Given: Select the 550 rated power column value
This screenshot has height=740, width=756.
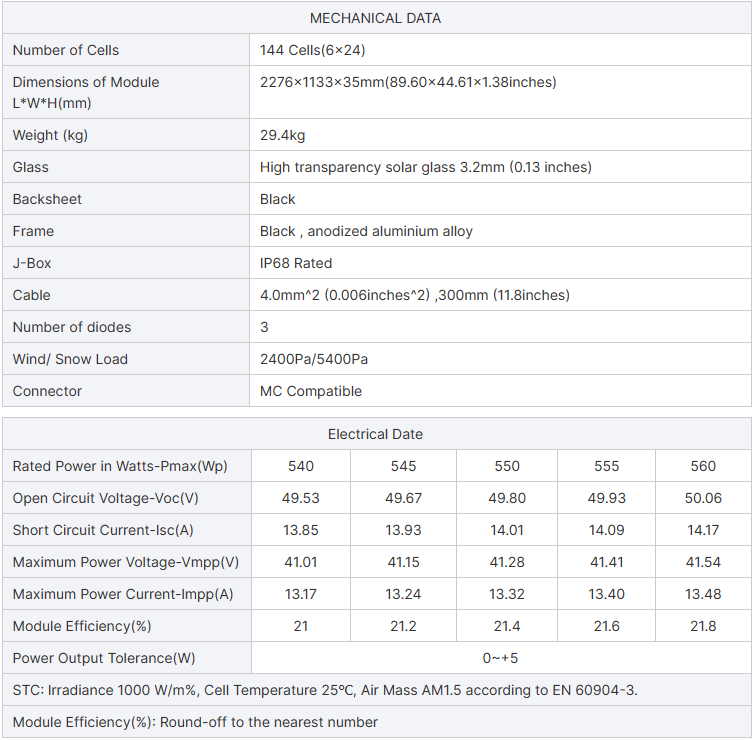Looking at the screenshot, I should pyautogui.click(x=507, y=466).
